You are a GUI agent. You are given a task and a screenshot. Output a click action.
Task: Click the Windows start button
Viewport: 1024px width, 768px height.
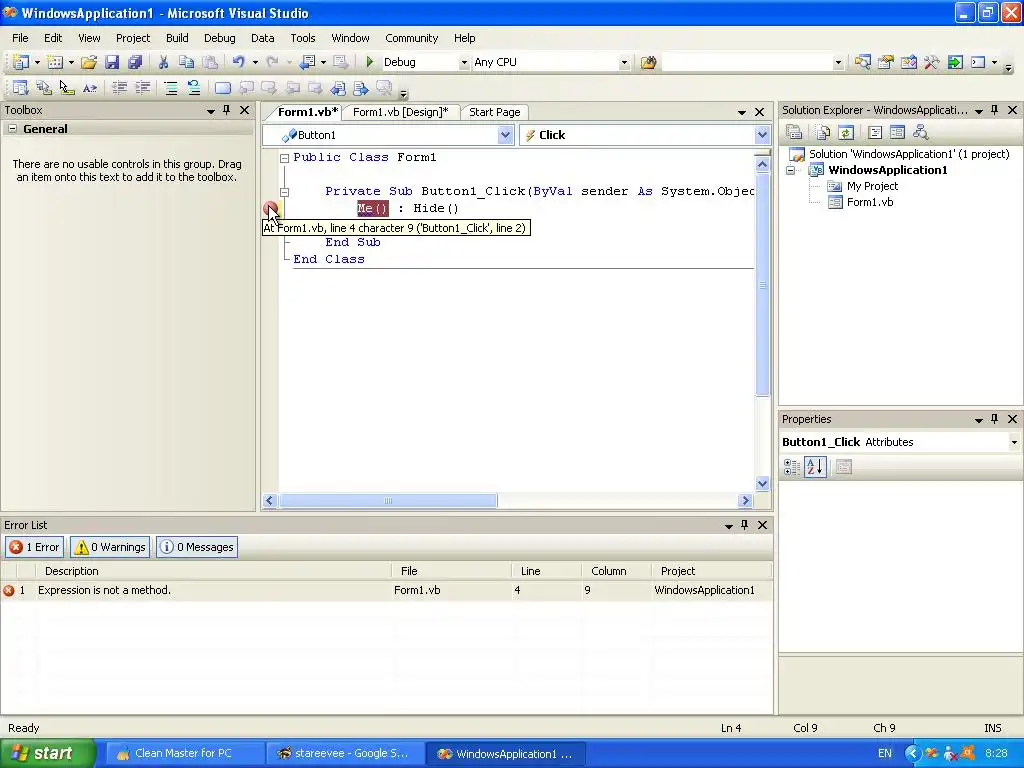(x=48, y=754)
